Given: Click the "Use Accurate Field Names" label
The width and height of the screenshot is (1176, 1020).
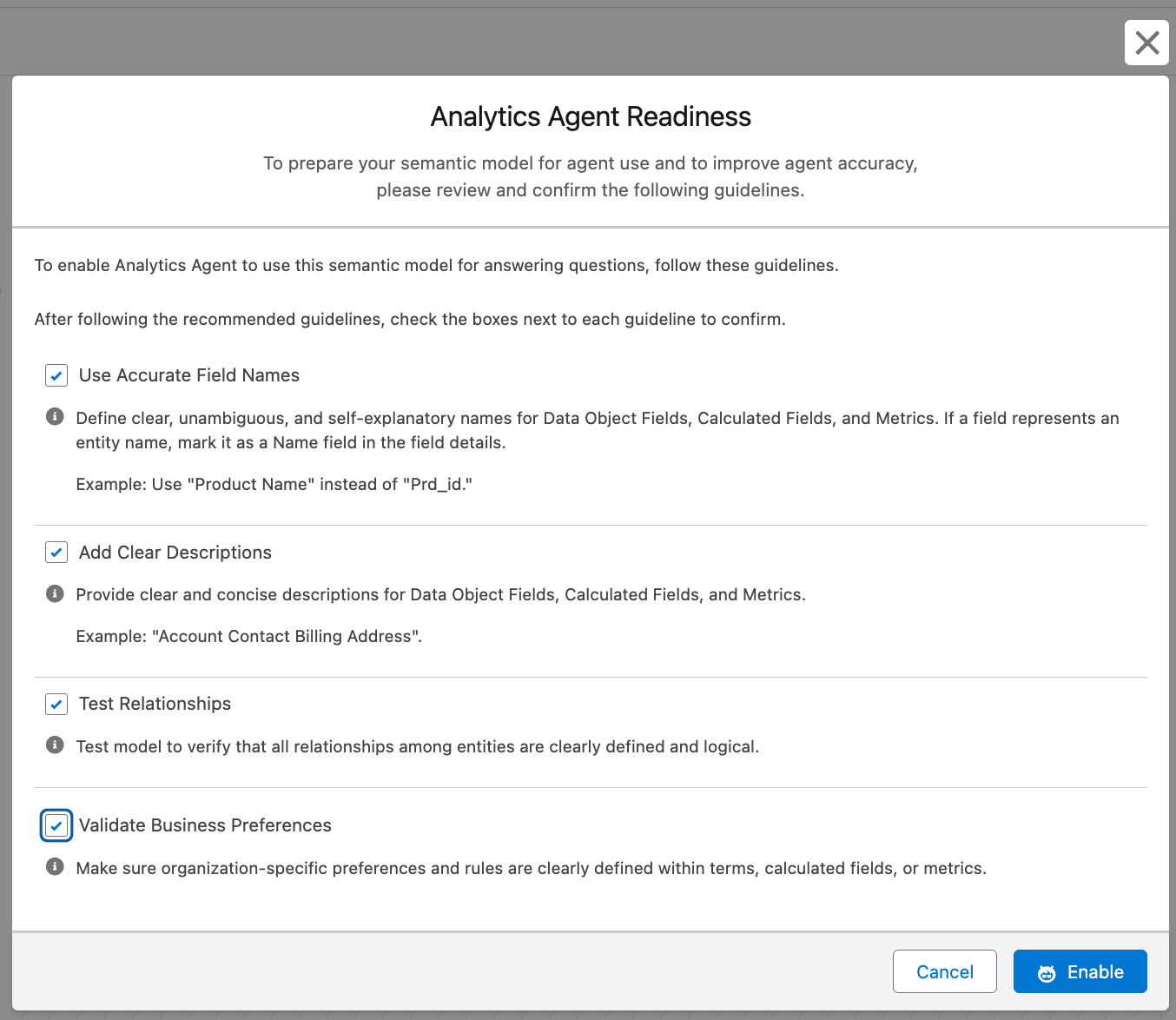Looking at the screenshot, I should tap(188, 375).
